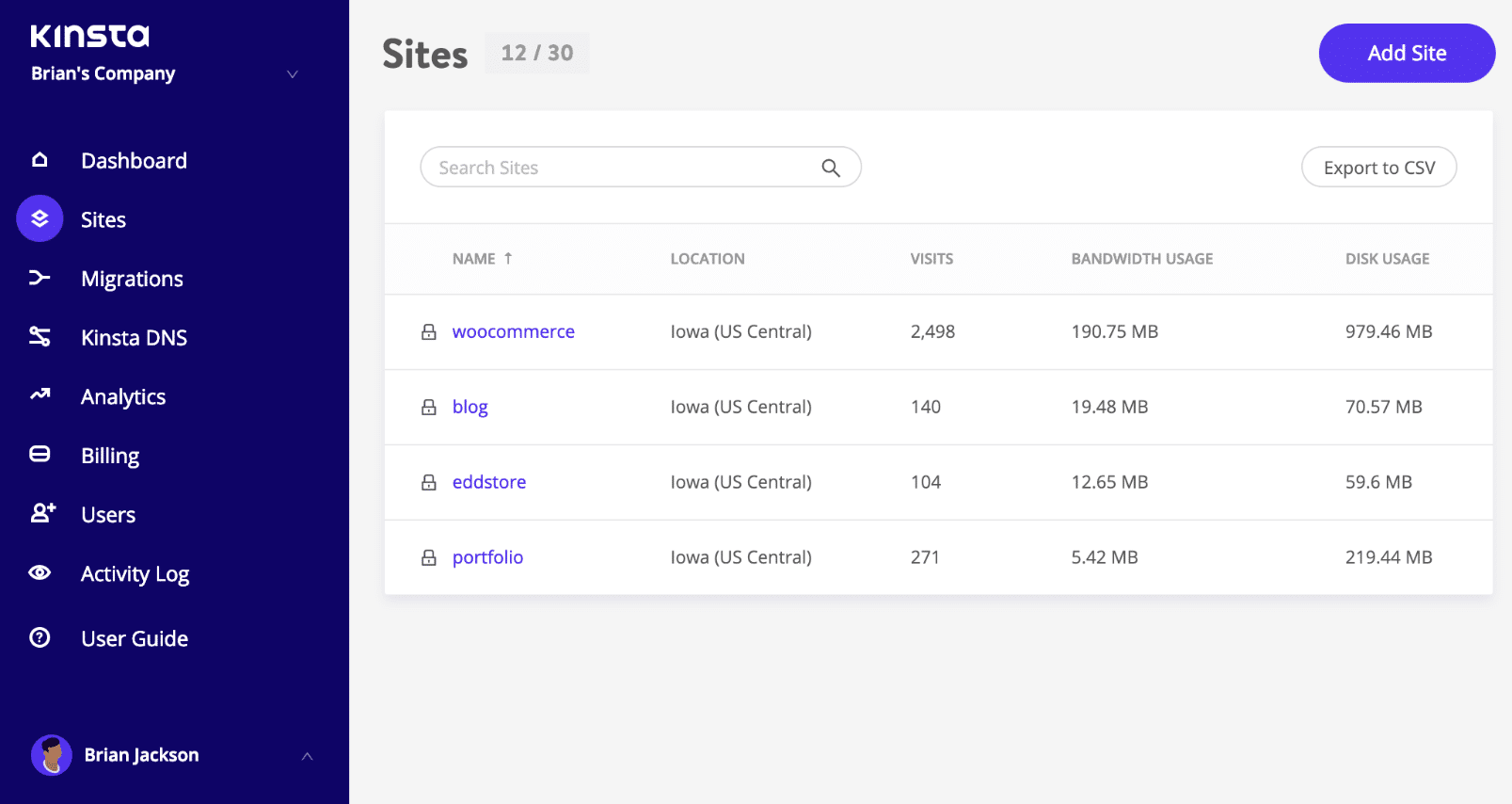Go to Migrations in the sidebar
Screen dimensions: 1512x804
coord(132,279)
